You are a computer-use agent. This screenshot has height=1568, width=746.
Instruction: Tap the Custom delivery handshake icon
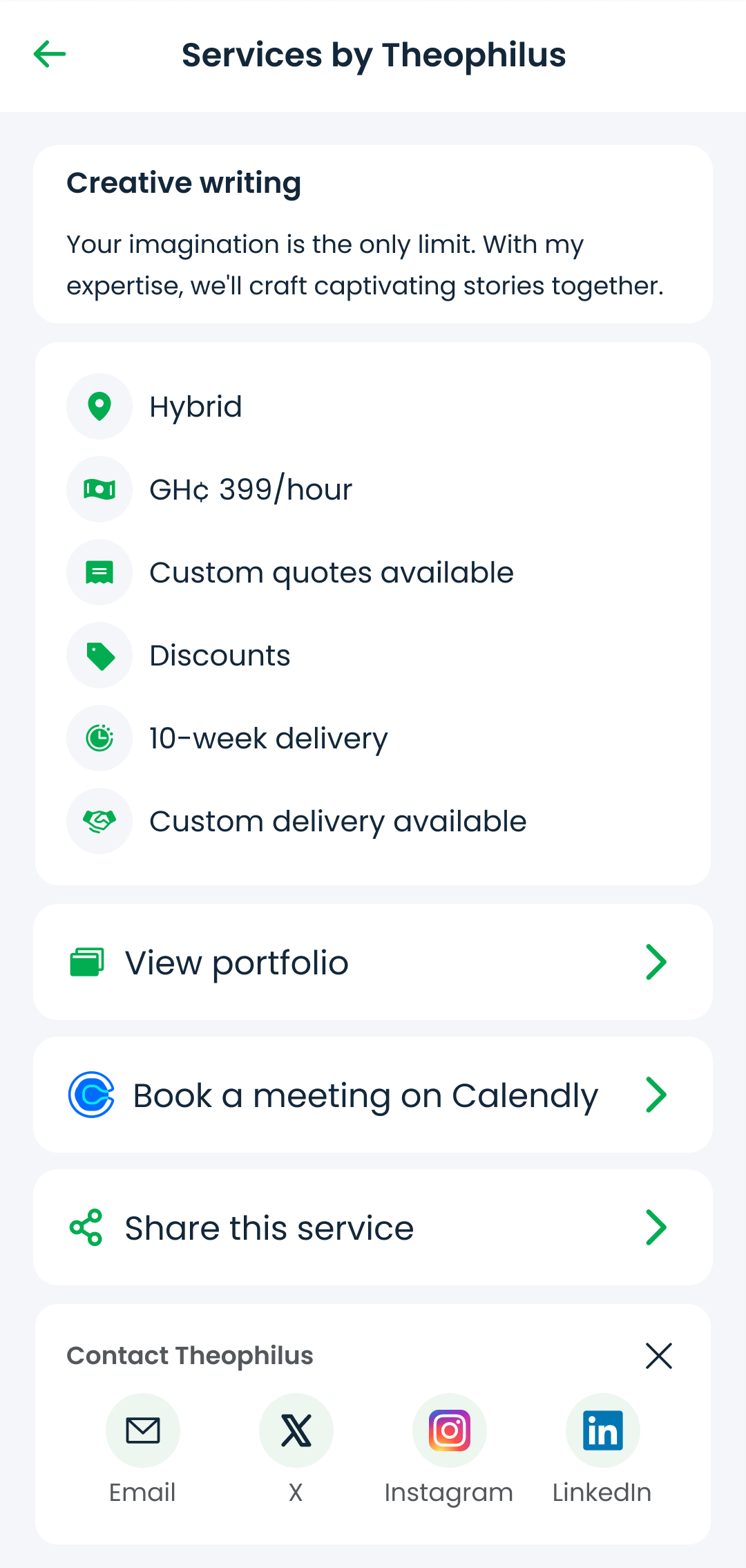pyautogui.click(x=99, y=821)
